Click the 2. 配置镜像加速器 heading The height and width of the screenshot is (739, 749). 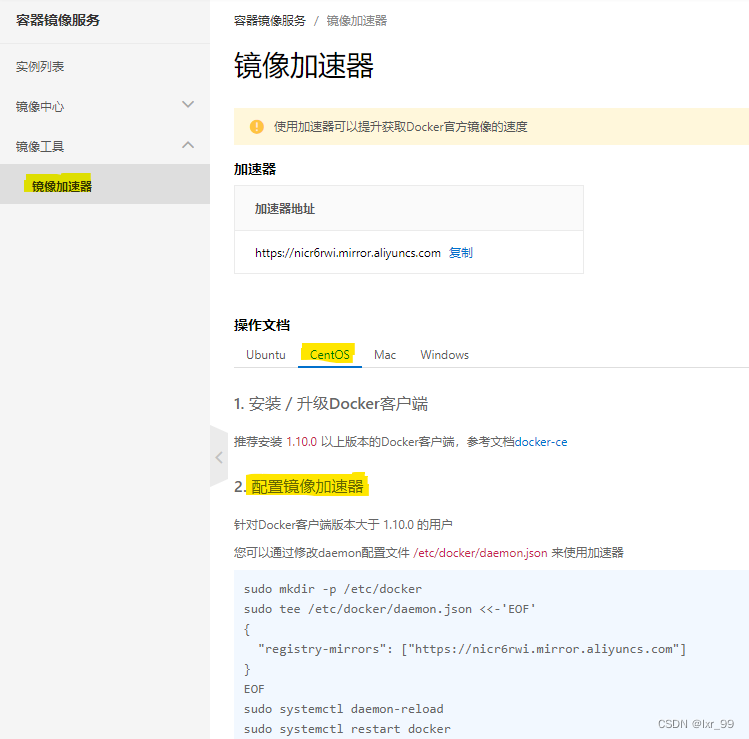pos(300,486)
